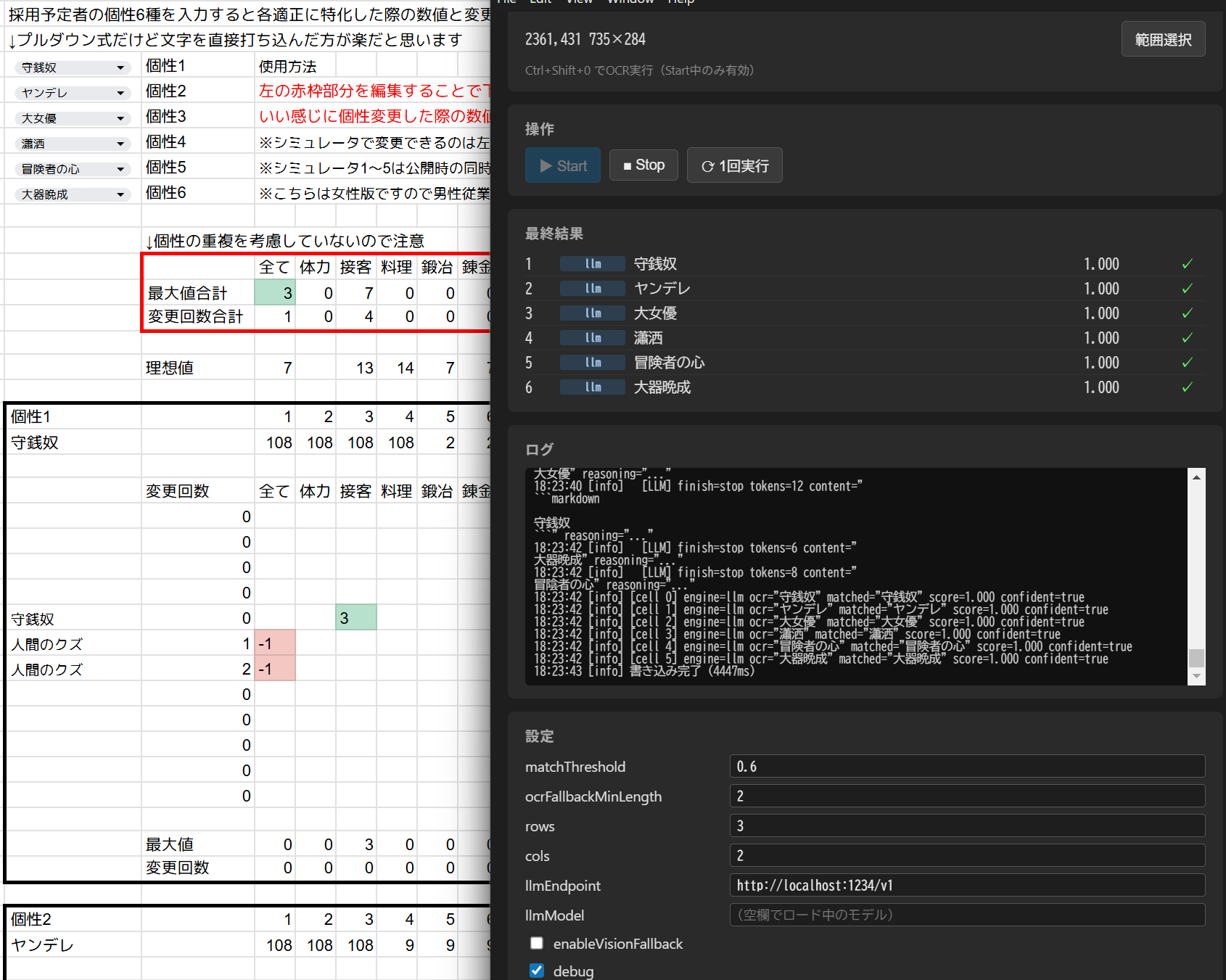1226x980 pixels.
Task: Enable the enableVisionFallback checkbox
Action: coord(537,943)
